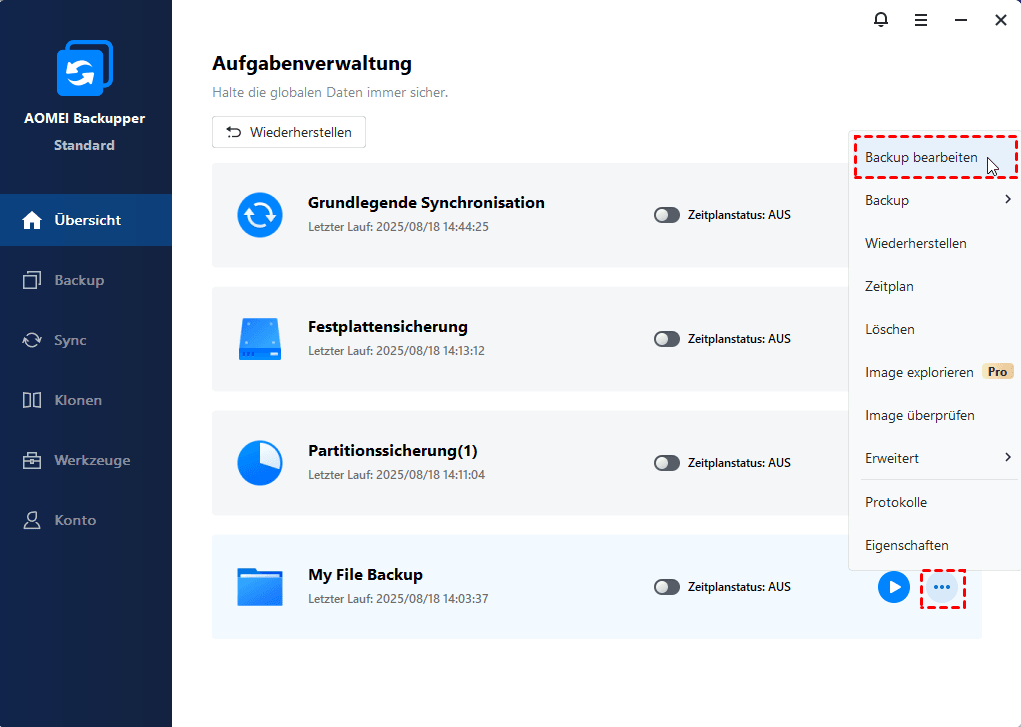Toggle Zeitplanstatus for My File Backup
The width and height of the screenshot is (1021, 727).
[x=666, y=586]
